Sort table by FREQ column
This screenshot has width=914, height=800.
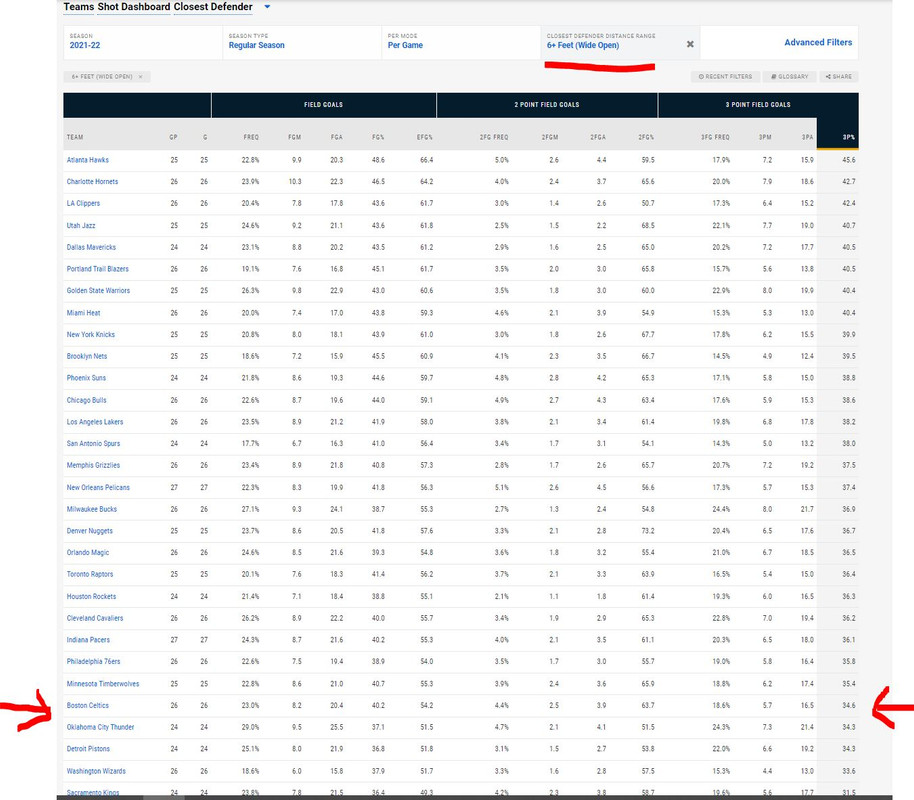pyautogui.click(x=251, y=138)
